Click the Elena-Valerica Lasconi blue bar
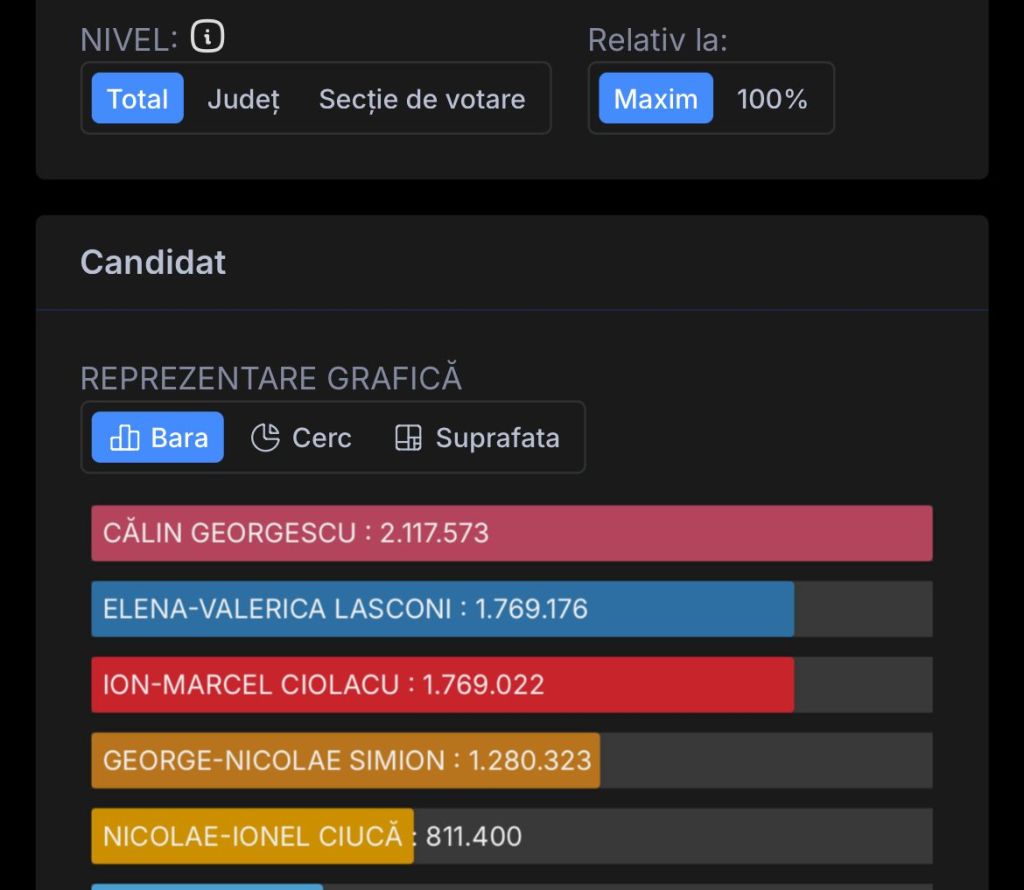 point(442,609)
